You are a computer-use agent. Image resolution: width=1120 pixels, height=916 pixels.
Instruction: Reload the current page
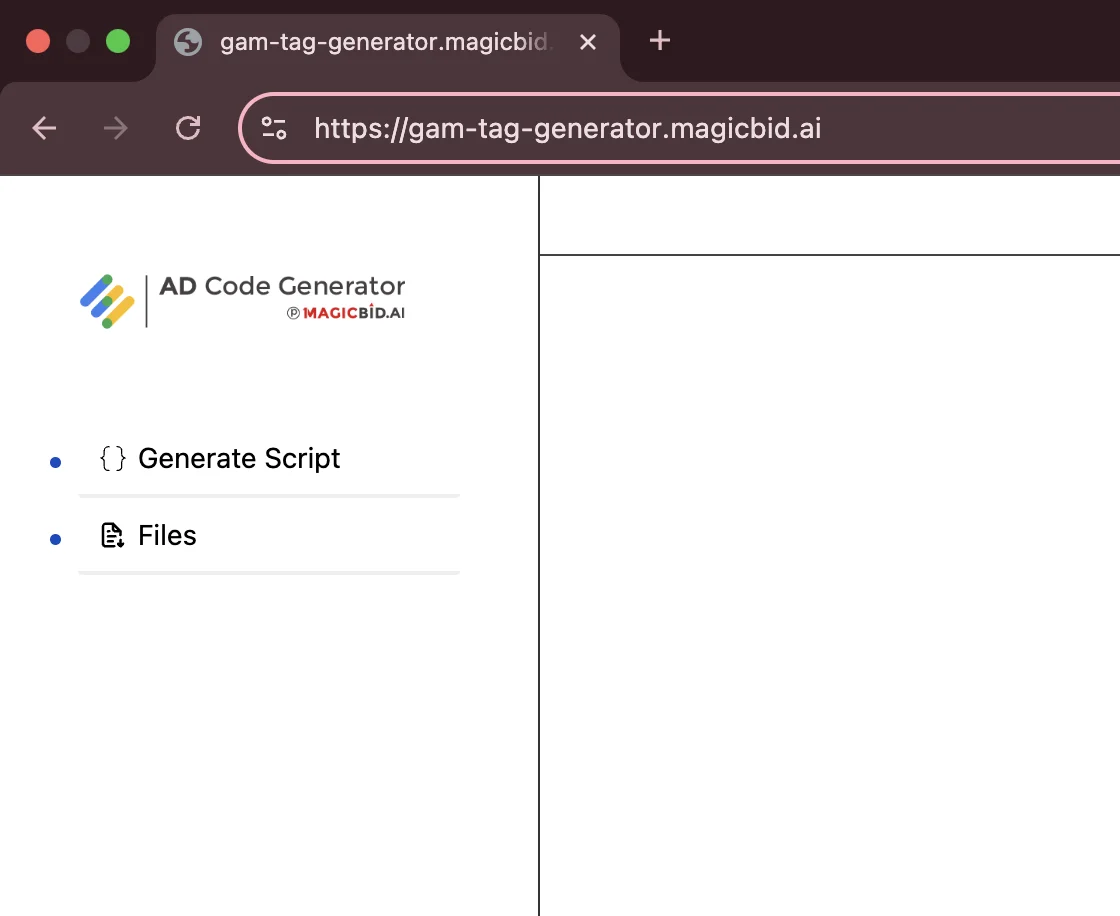coord(188,128)
